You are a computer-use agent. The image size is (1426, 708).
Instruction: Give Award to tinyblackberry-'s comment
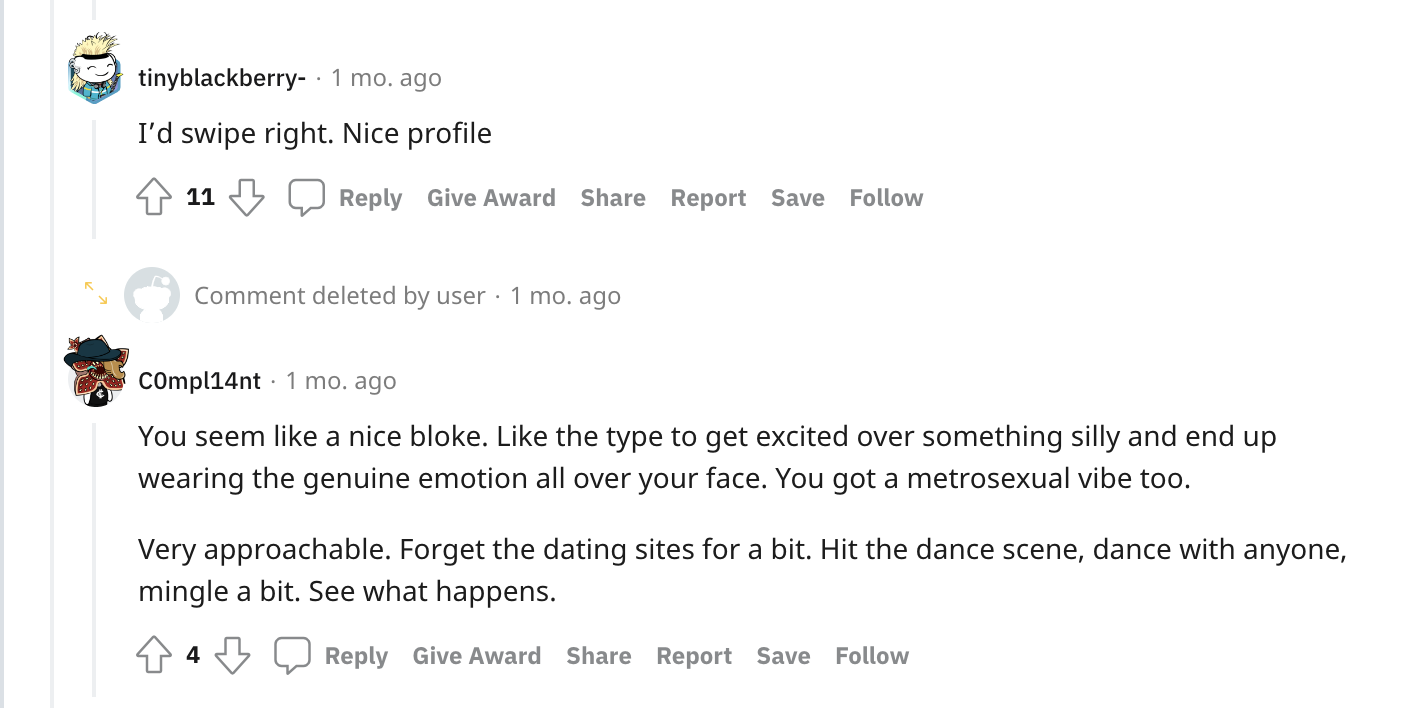[x=491, y=198]
